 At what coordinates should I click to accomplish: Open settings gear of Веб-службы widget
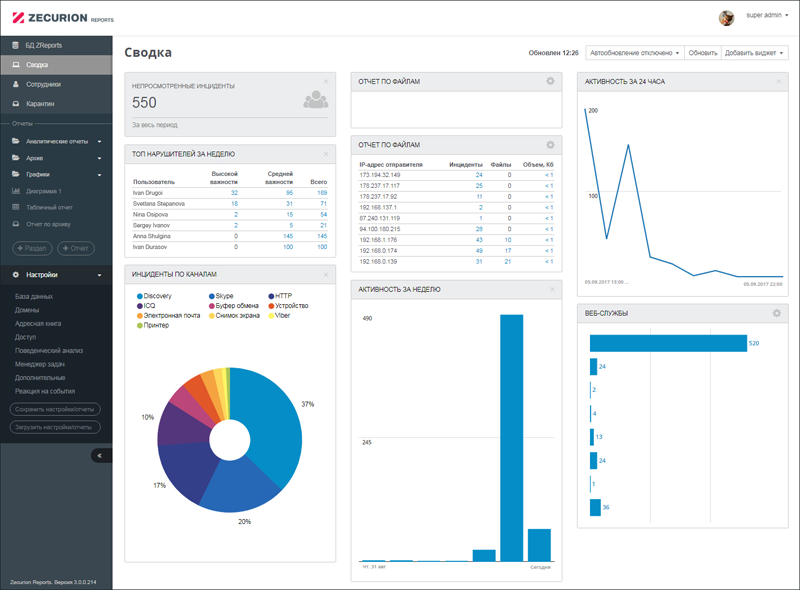pyautogui.click(x=777, y=313)
